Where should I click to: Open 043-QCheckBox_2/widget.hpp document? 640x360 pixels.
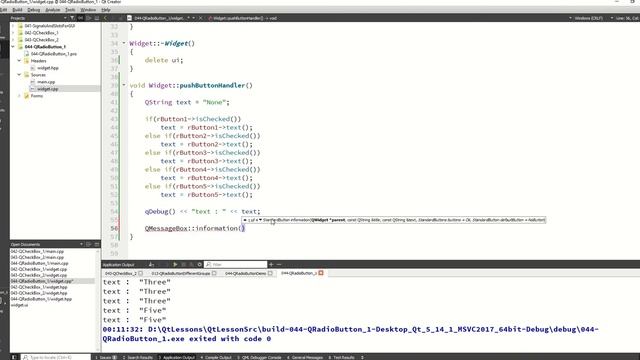click(x=39, y=293)
